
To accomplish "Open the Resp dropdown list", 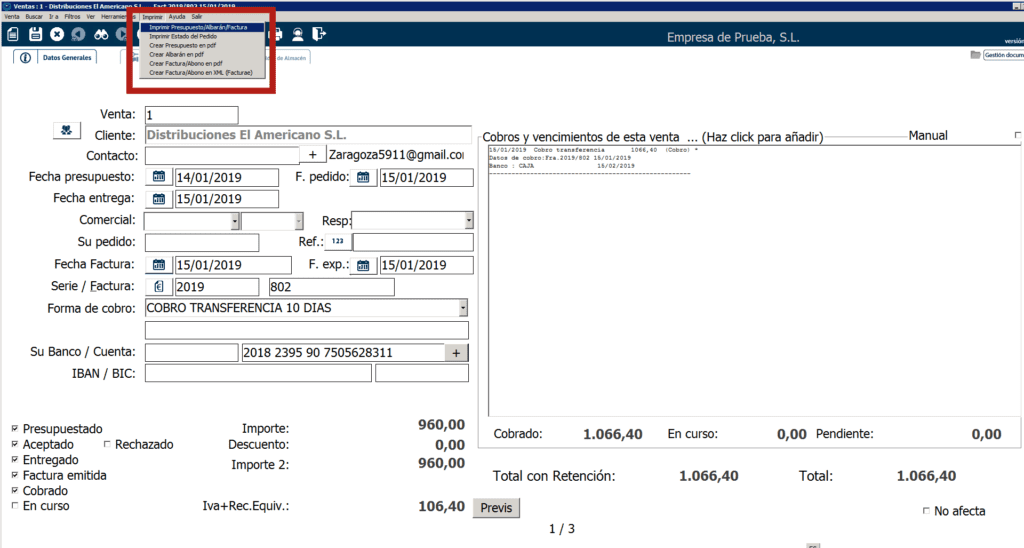I will [468, 220].
